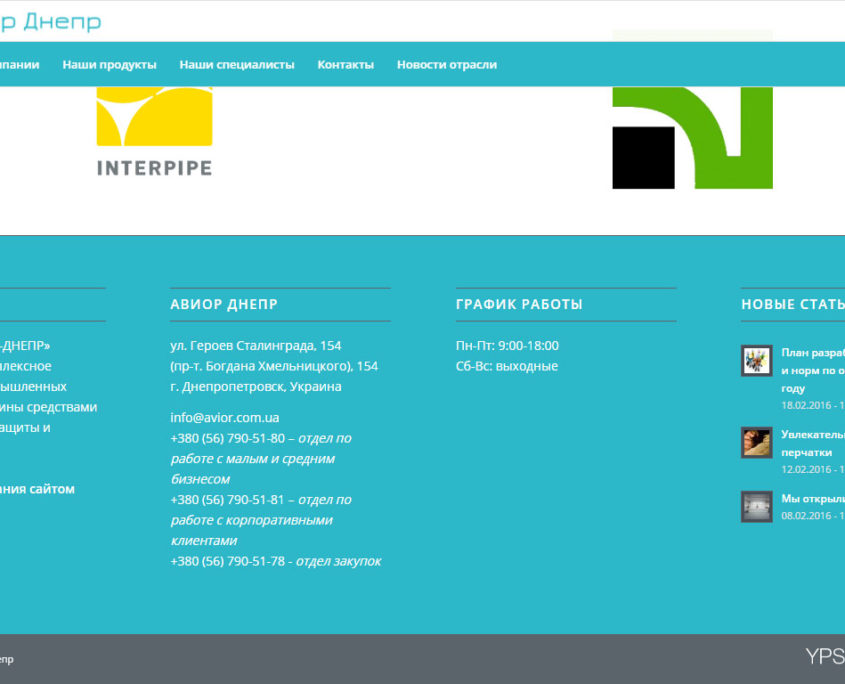Open the Мы открыли article link
Viewport: 845px width, 684px height.
point(813,499)
